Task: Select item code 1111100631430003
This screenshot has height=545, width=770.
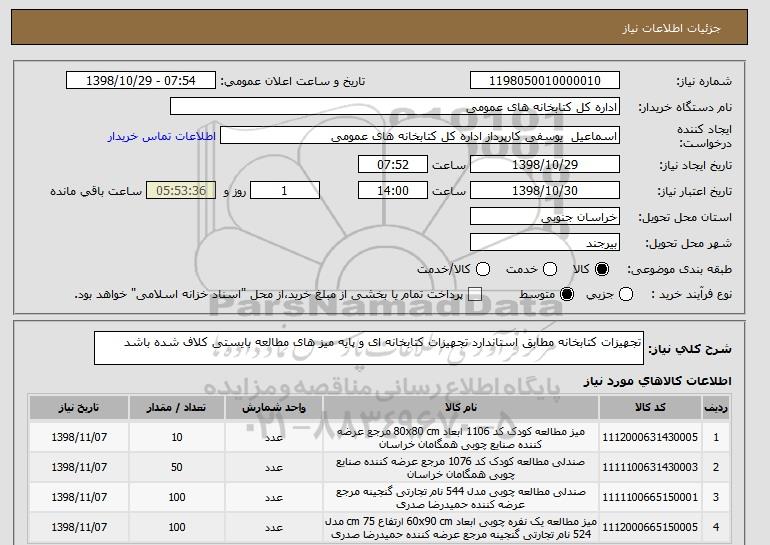Action: 650,467
